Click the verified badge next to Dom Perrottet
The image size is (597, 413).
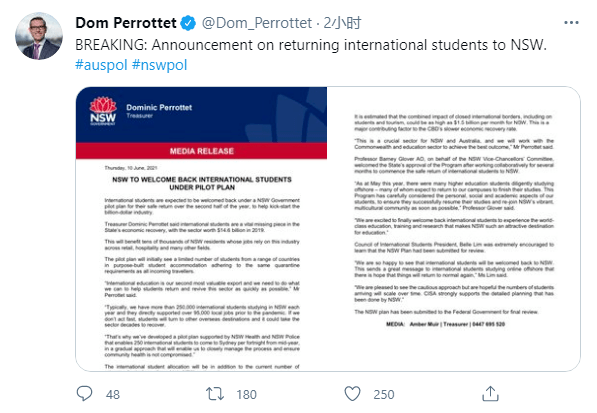[x=188, y=23]
